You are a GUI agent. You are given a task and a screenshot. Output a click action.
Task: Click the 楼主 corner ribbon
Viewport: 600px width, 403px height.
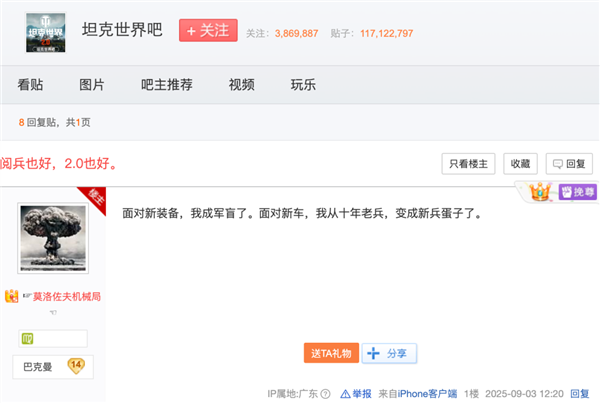tap(96, 197)
